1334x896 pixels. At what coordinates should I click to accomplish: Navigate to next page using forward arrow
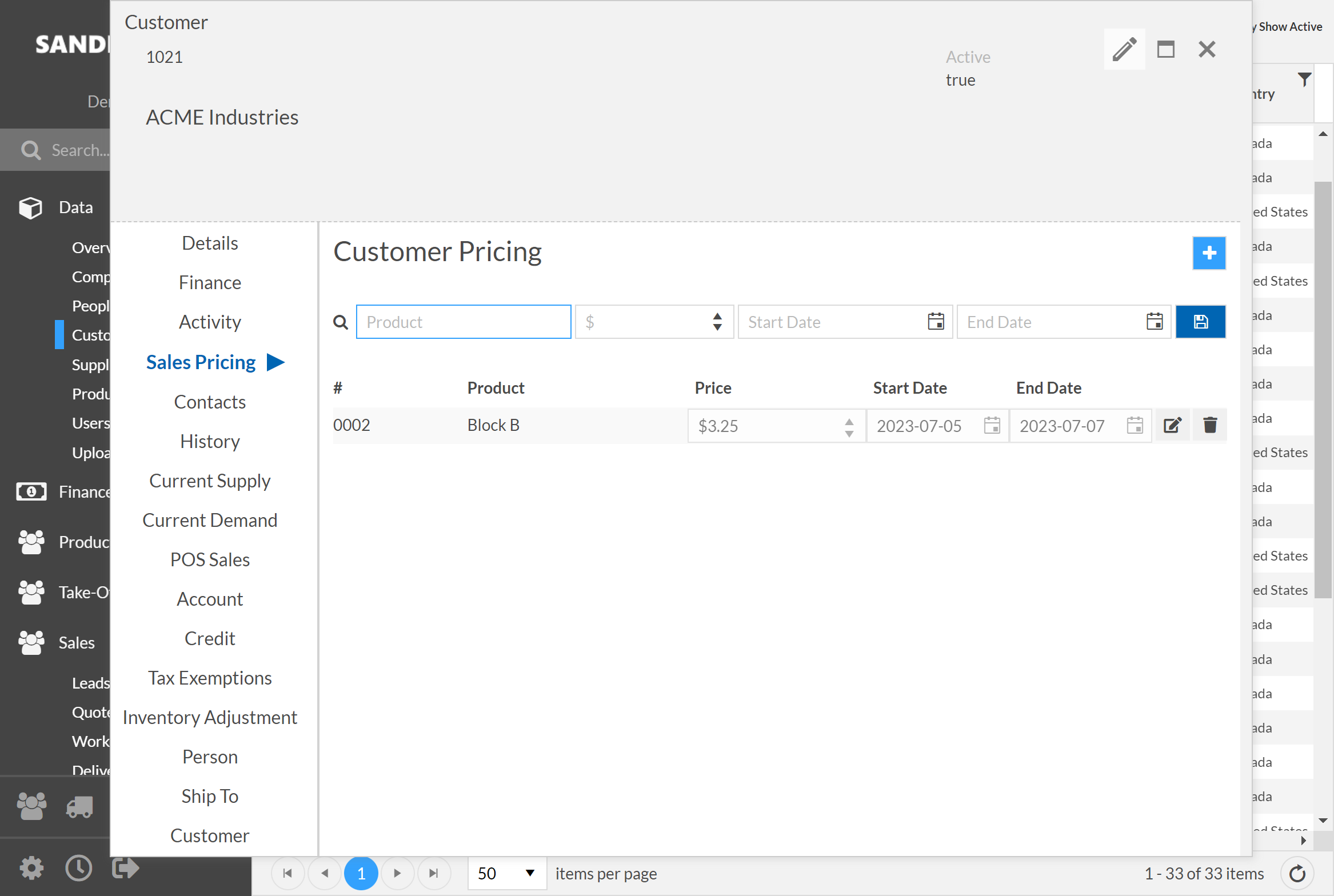pos(397,872)
